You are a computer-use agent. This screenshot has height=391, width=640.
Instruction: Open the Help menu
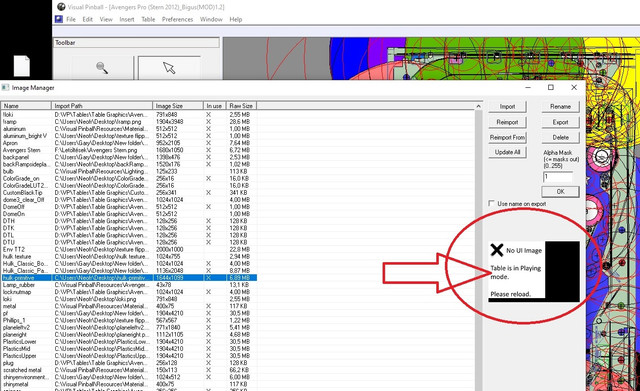coord(236,19)
